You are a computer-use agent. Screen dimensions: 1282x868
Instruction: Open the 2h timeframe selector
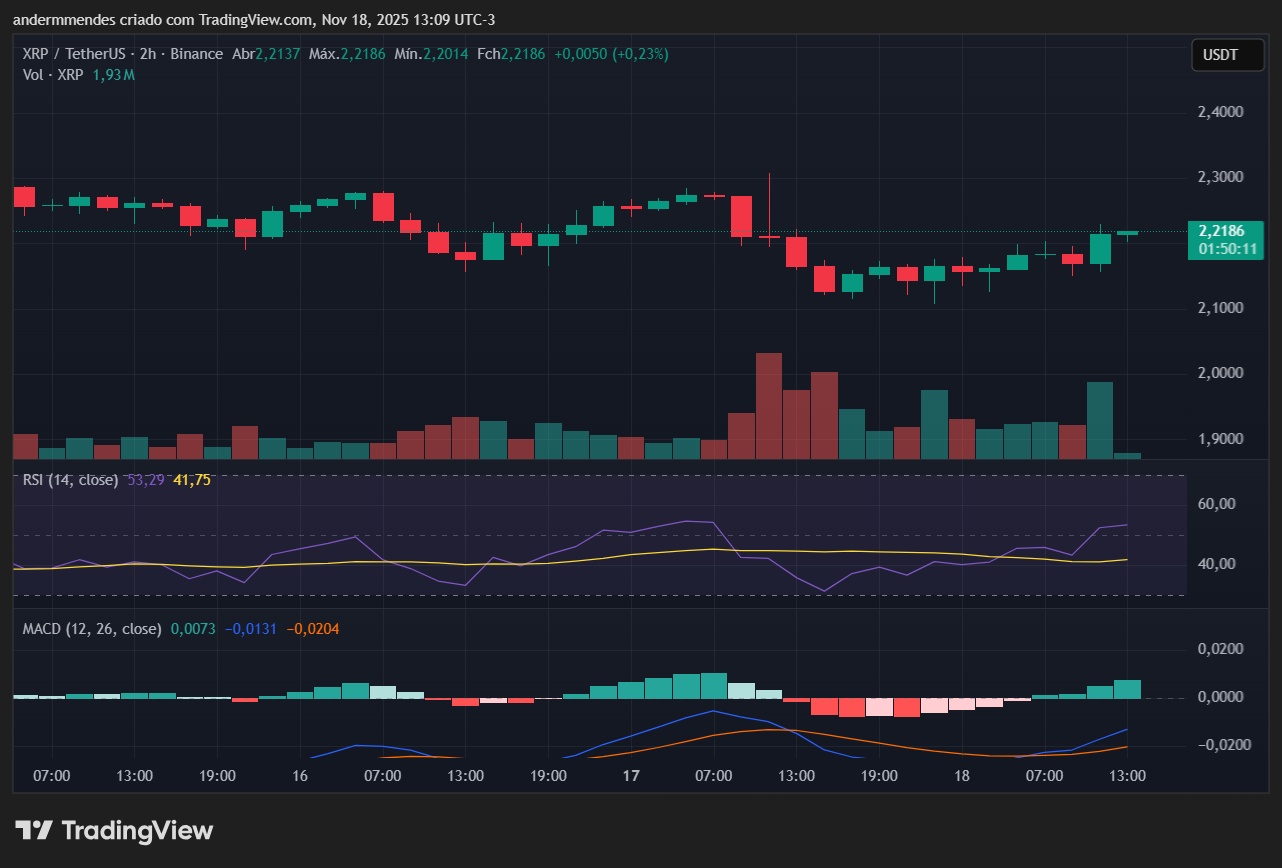click(x=150, y=54)
